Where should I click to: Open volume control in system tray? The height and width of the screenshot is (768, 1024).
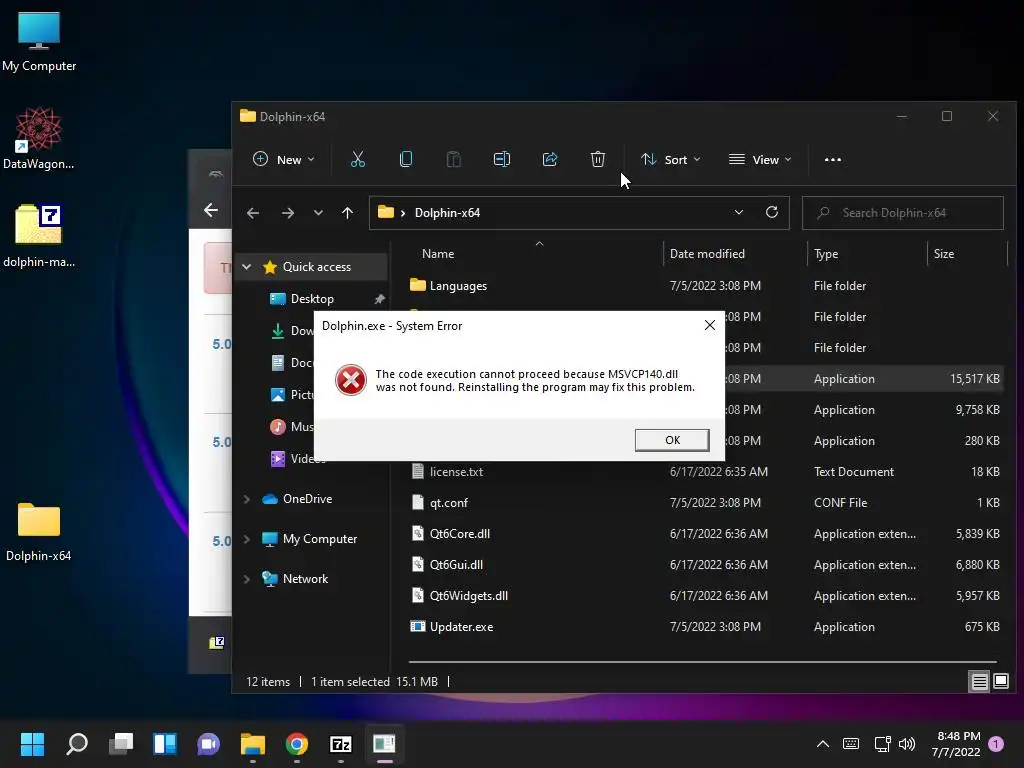pos(906,744)
